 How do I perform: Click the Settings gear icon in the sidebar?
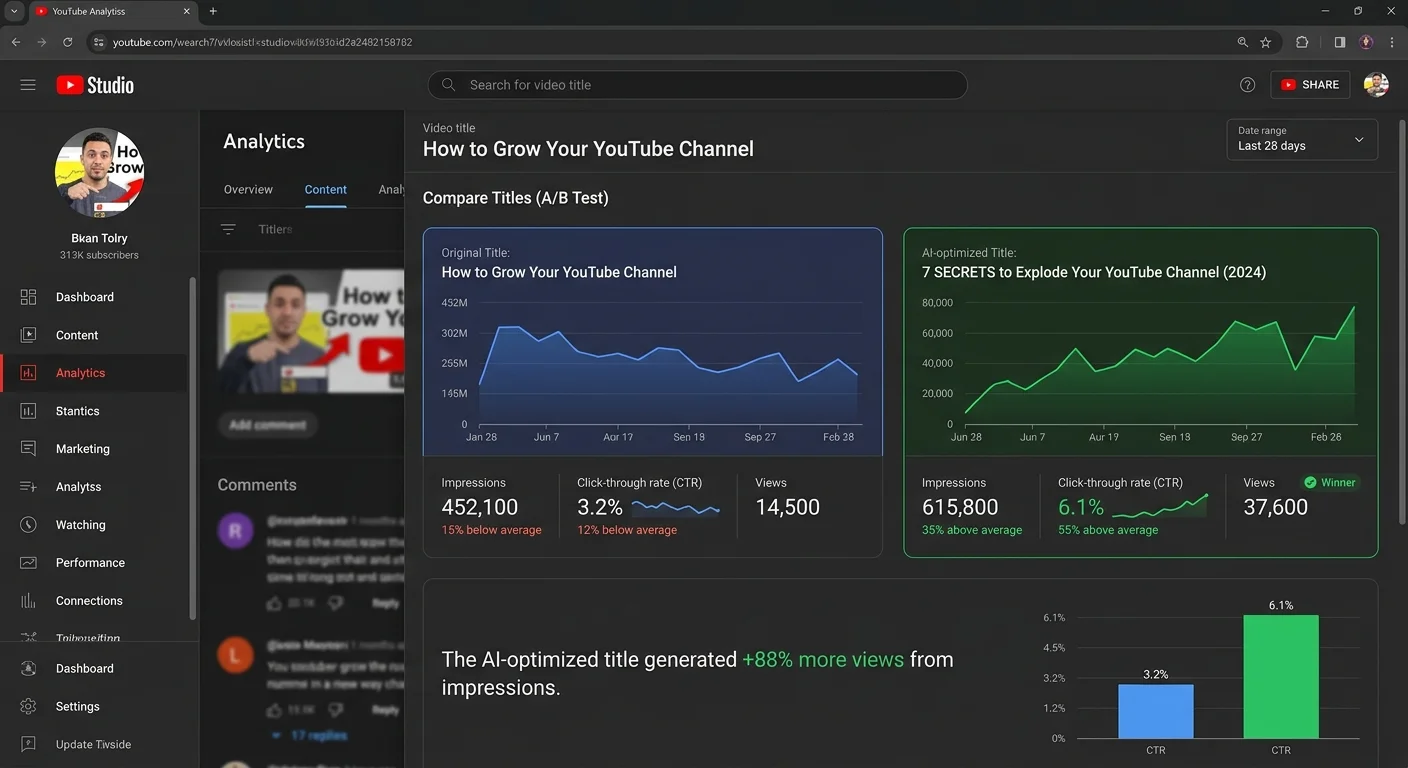pos(28,707)
